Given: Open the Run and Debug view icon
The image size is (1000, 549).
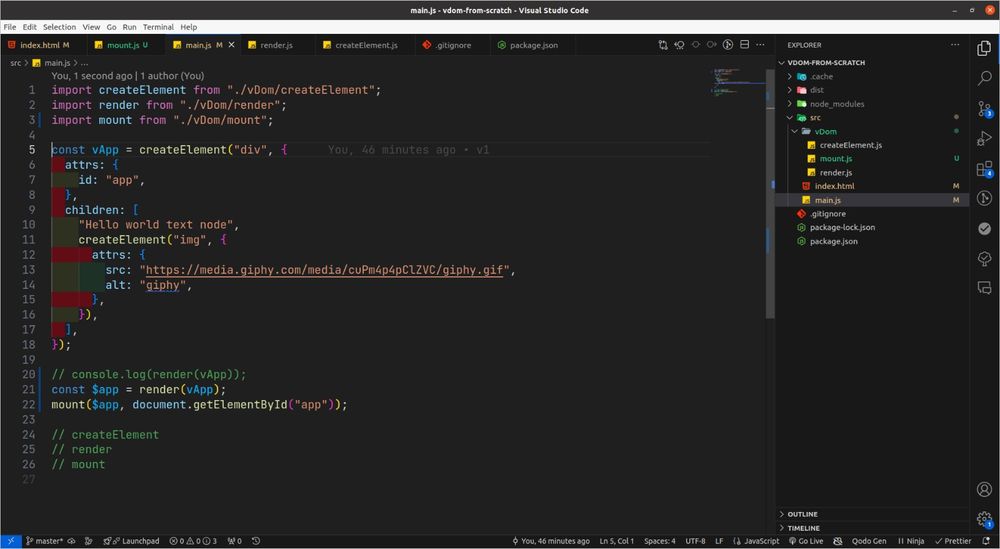Looking at the screenshot, I should click(x=984, y=138).
